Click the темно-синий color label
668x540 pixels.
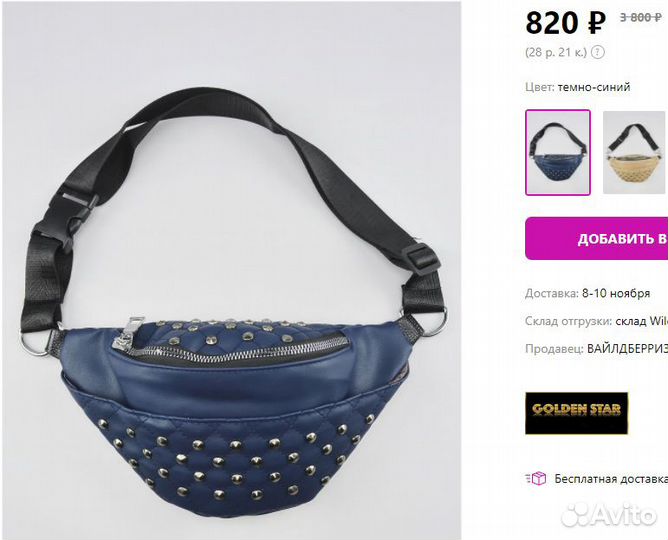tap(594, 87)
